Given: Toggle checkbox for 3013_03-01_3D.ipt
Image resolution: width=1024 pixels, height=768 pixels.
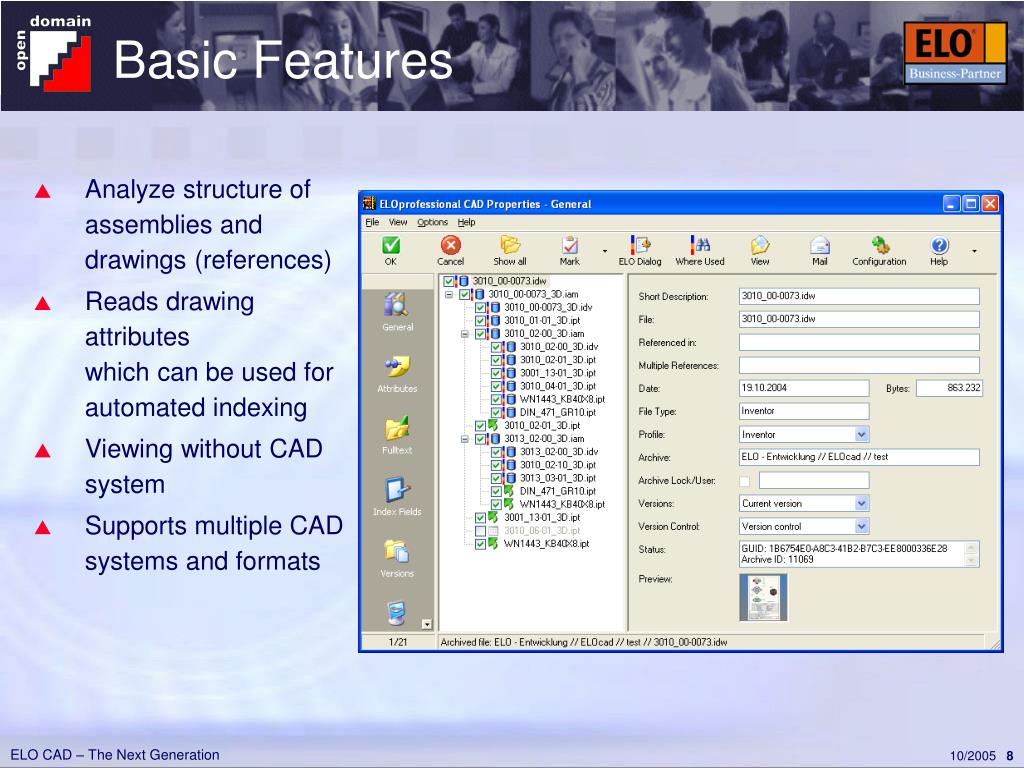Looking at the screenshot, I should coord(496,478).
